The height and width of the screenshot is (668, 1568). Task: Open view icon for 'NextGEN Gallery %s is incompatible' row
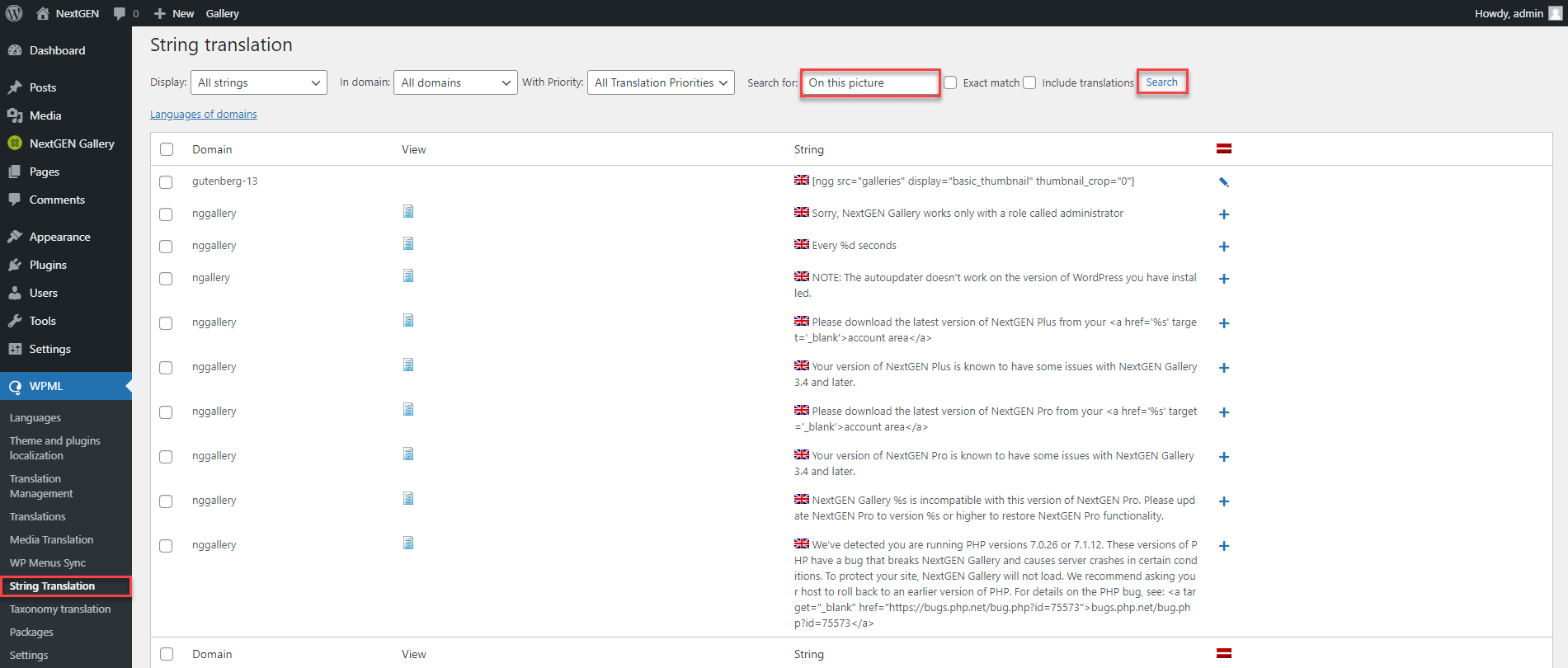408,499
